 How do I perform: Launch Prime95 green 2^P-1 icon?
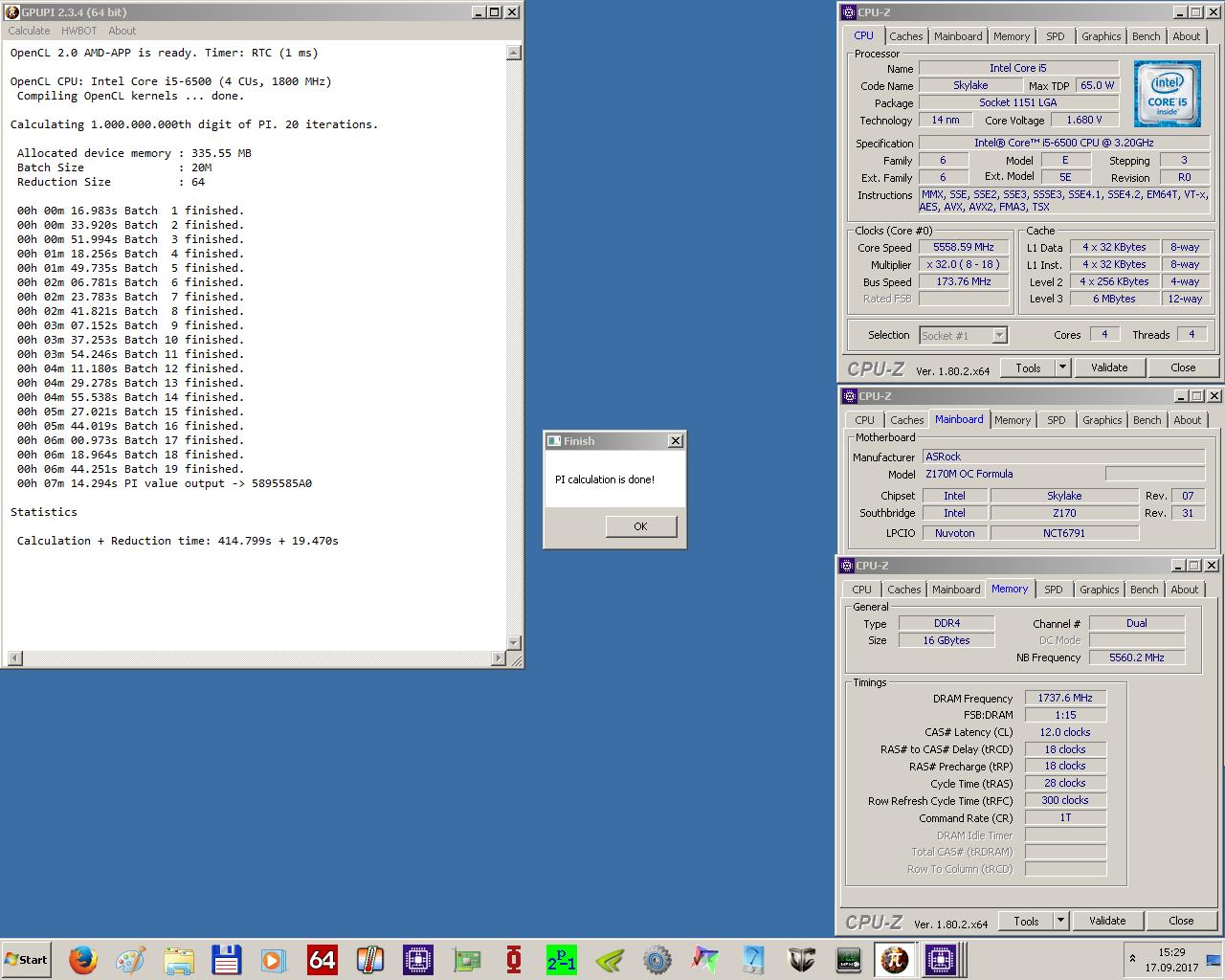(561, 959)
